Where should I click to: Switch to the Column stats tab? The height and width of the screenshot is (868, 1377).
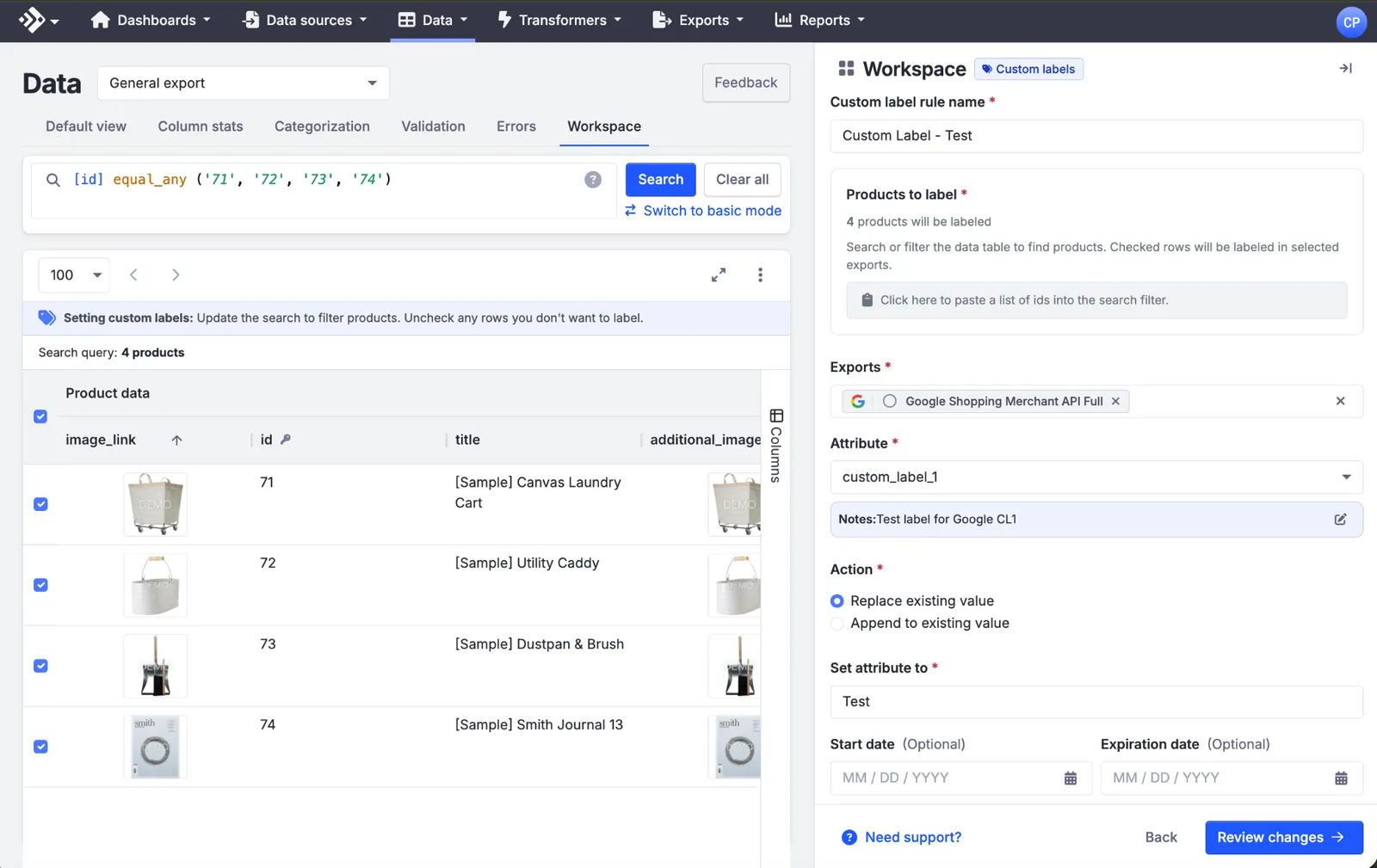[201, 126]
